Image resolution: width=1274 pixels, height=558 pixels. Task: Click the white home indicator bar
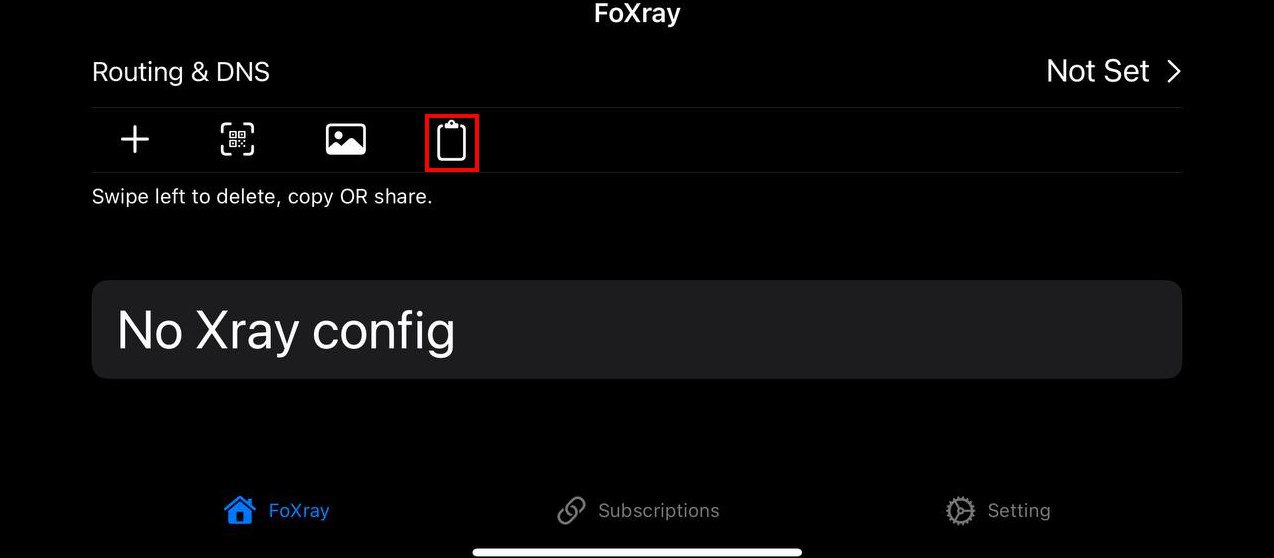(637, 551)
